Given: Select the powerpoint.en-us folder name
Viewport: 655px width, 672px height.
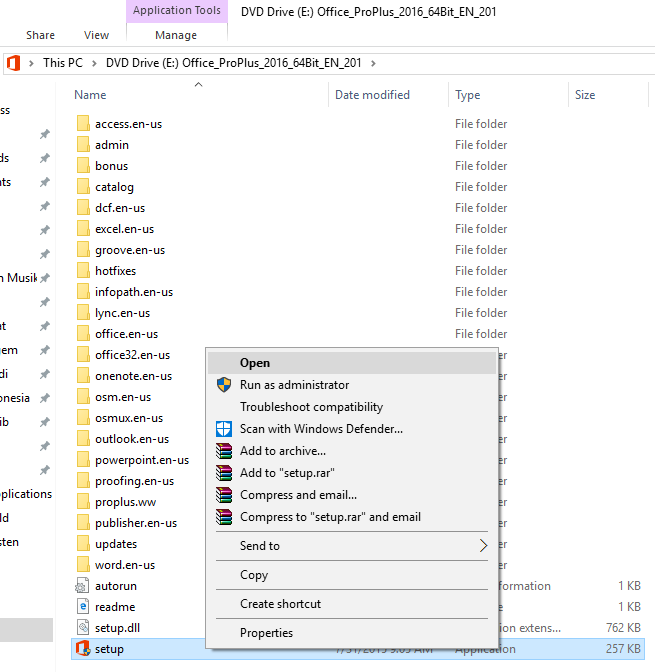Looking at the screenshot, I should (x=142, y=460).
